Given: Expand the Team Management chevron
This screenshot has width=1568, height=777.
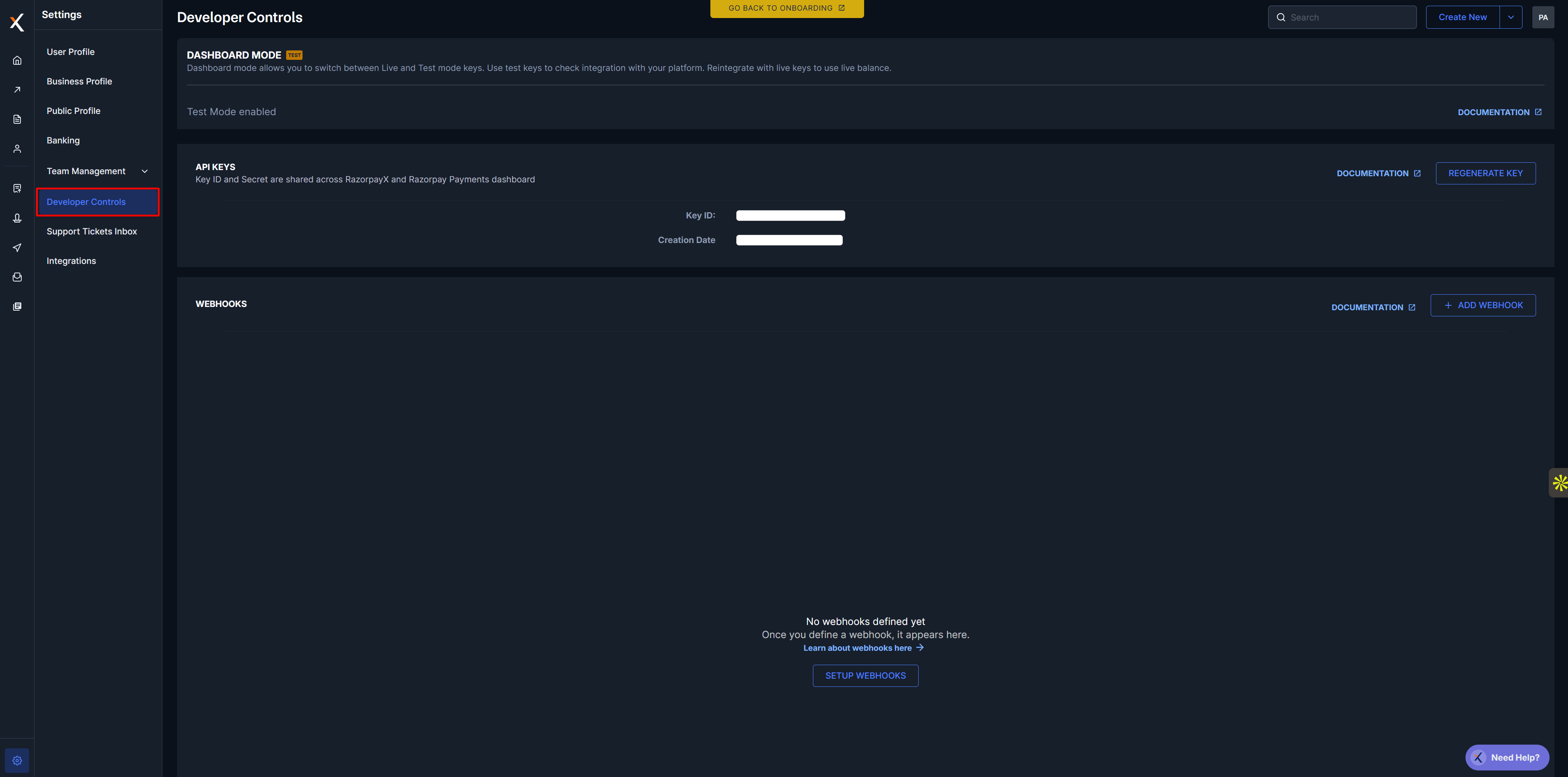Looking at the screenshot, I should (x=145, y=172).
